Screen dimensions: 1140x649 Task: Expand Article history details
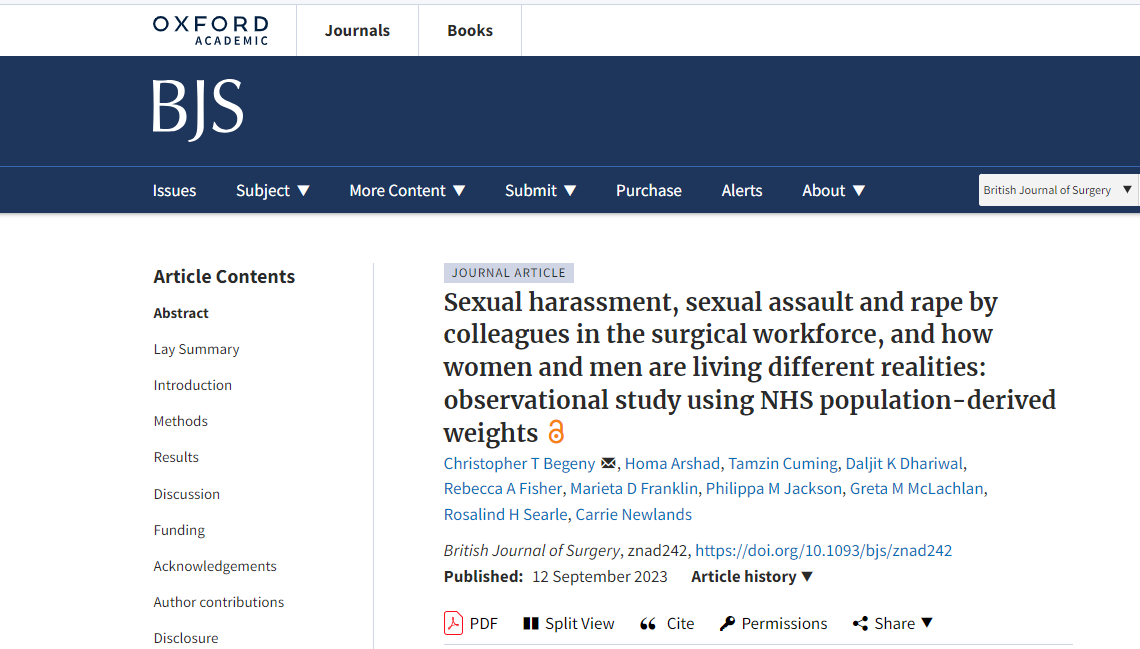click(x=752, y=576)
